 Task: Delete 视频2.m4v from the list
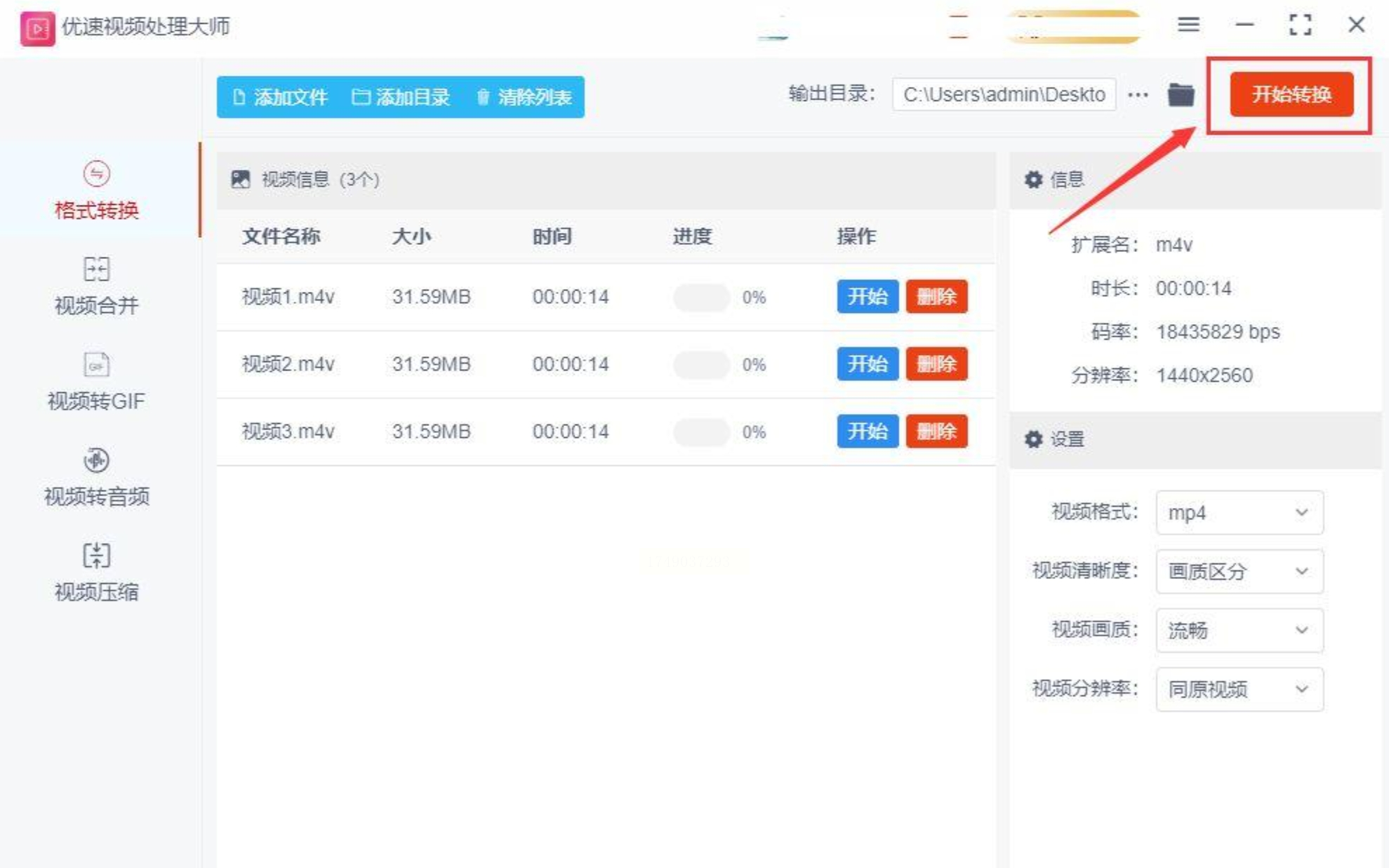tap(936, 364)
